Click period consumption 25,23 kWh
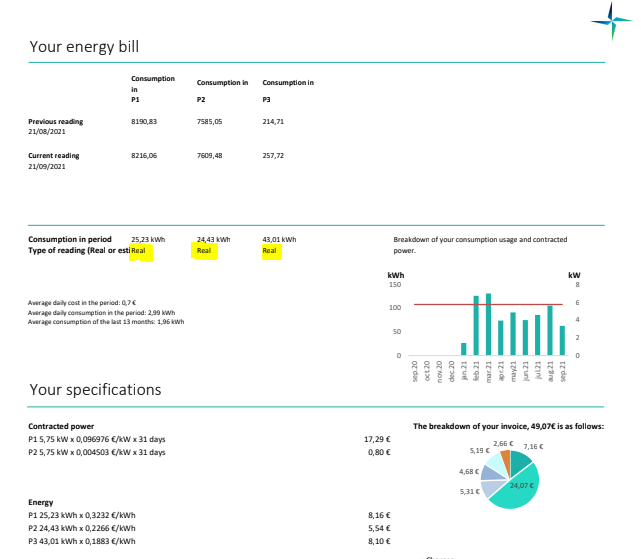The height and width of the screenshot is (559, 641). pos(148,239)
